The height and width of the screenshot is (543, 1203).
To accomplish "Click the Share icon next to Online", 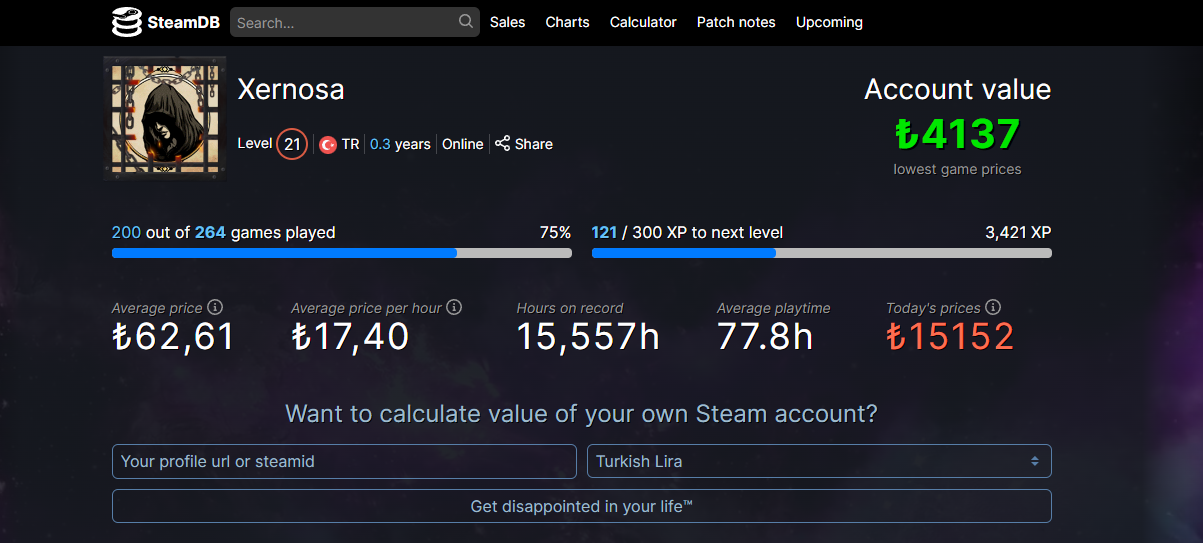I will 503,144.
